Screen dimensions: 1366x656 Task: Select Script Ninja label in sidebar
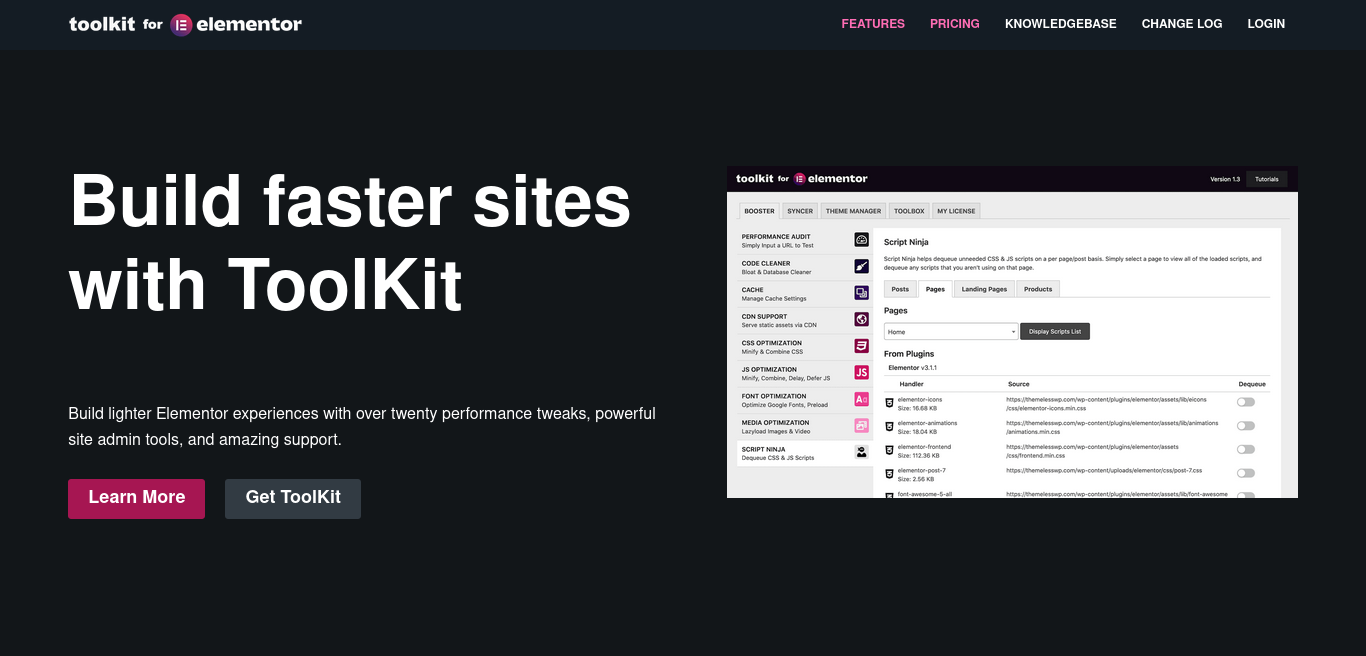tap(763, 449)
